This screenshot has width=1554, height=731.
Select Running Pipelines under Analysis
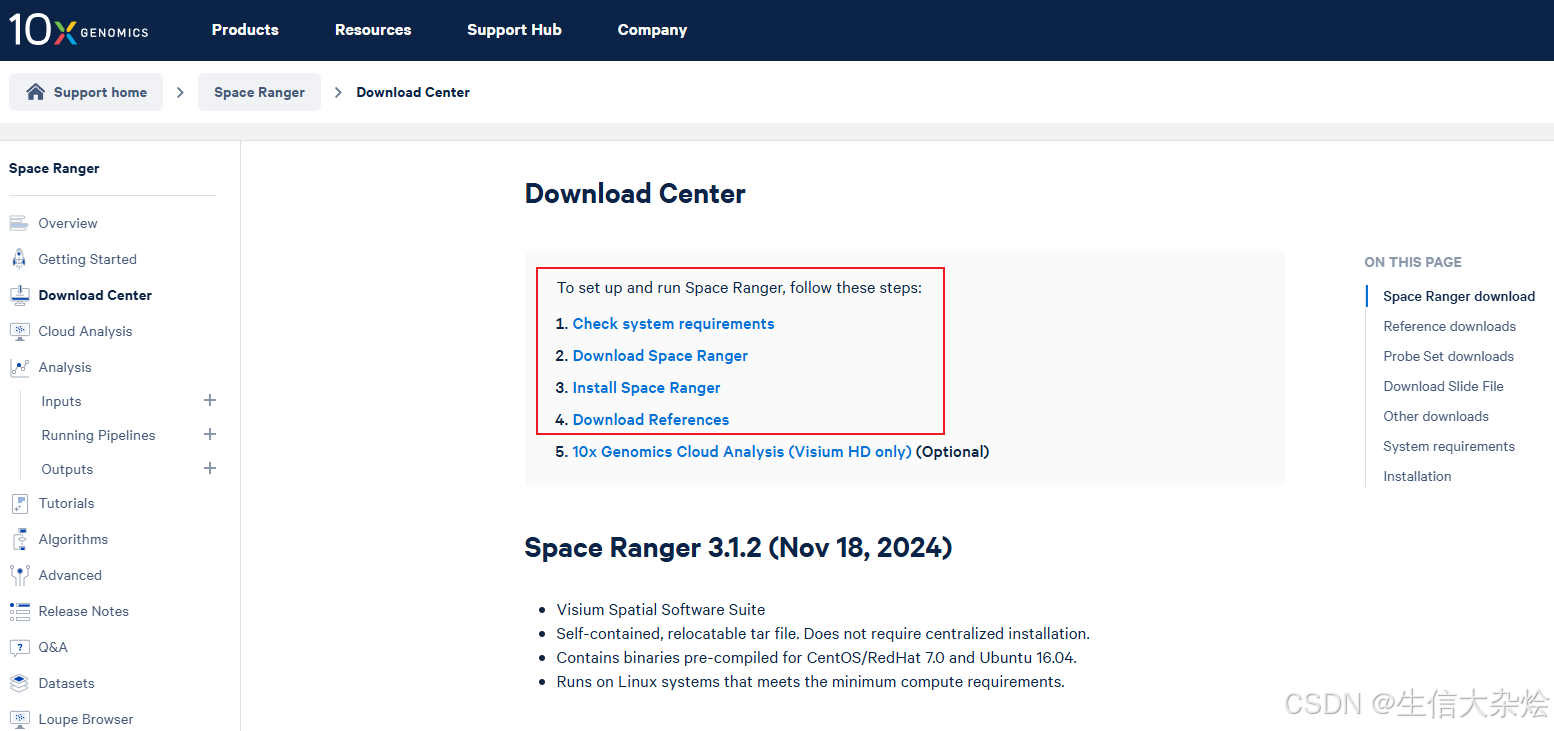pos(98,435)
